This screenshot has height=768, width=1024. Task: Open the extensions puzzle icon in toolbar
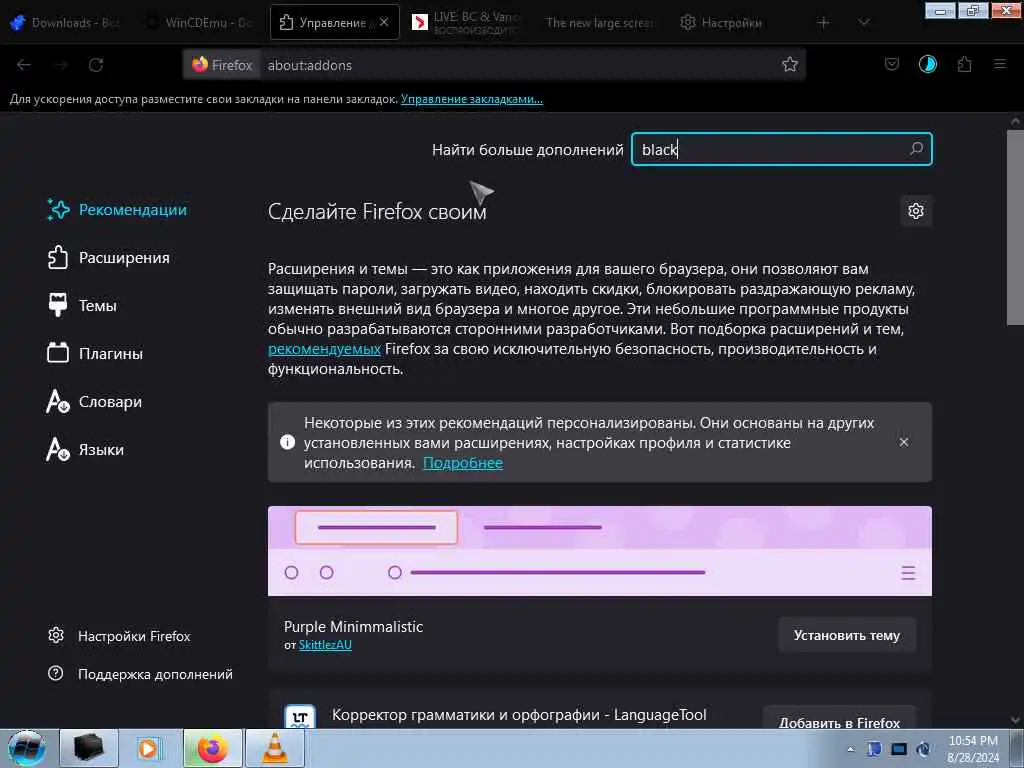[964, 64]
